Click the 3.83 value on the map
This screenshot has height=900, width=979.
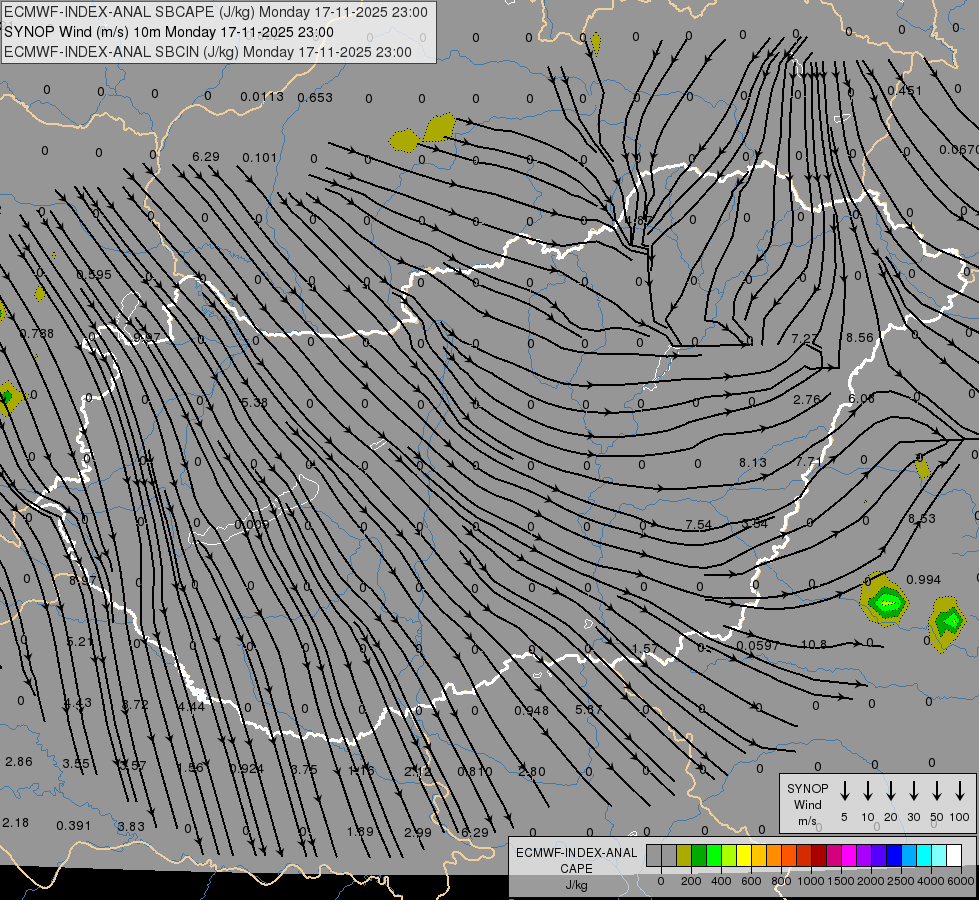131,826
